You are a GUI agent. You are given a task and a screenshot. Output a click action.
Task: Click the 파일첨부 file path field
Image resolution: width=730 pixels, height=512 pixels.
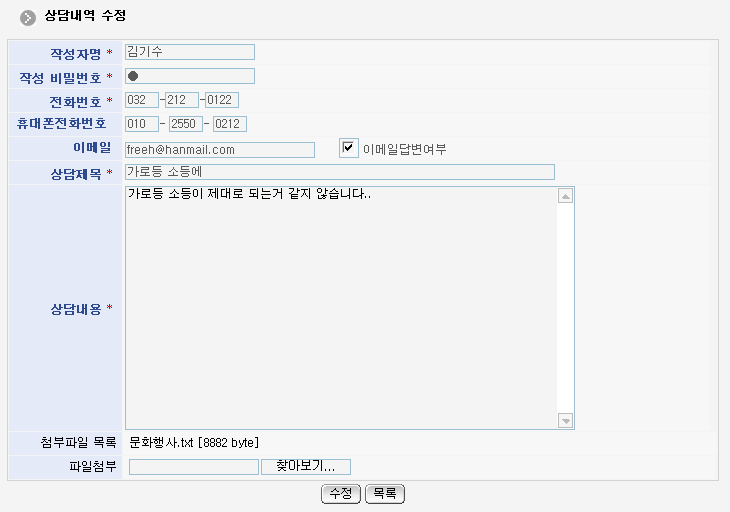(x=193, y=467)
